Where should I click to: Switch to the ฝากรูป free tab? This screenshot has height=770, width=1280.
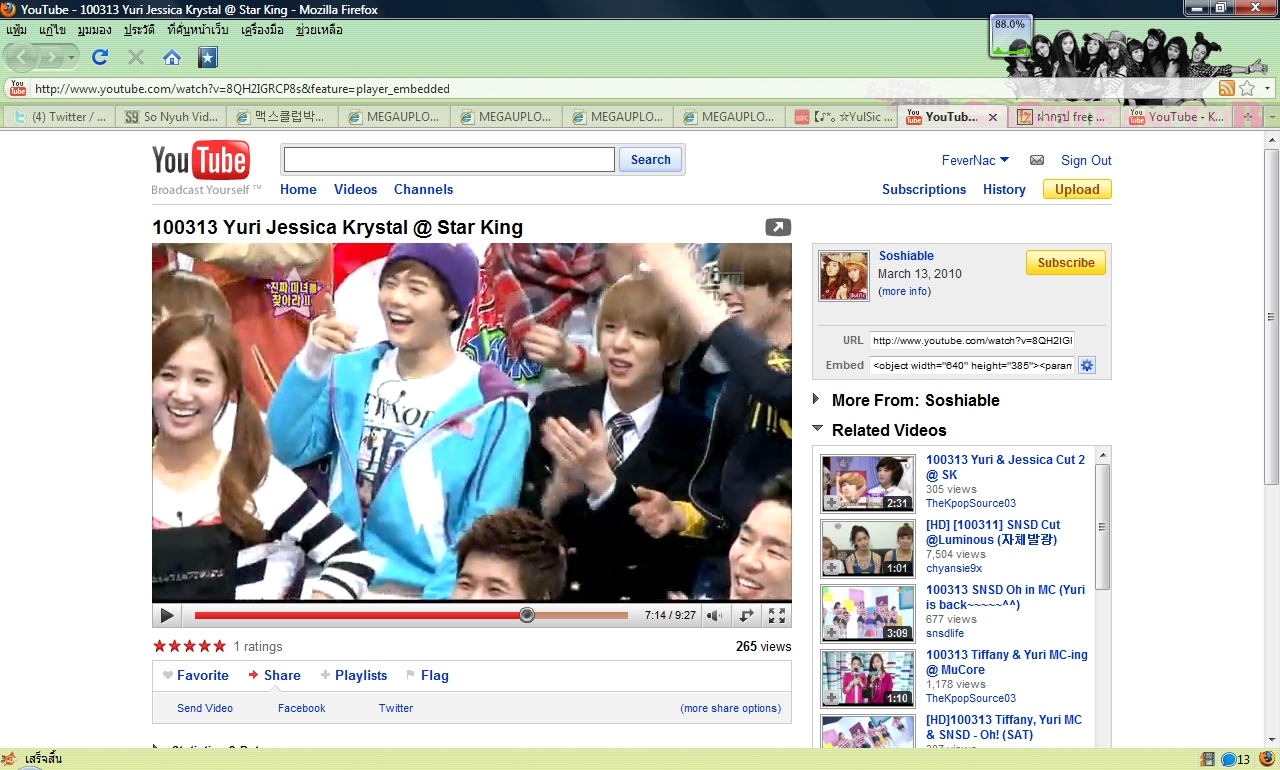pyautogui.click(x=1064, y=117)
